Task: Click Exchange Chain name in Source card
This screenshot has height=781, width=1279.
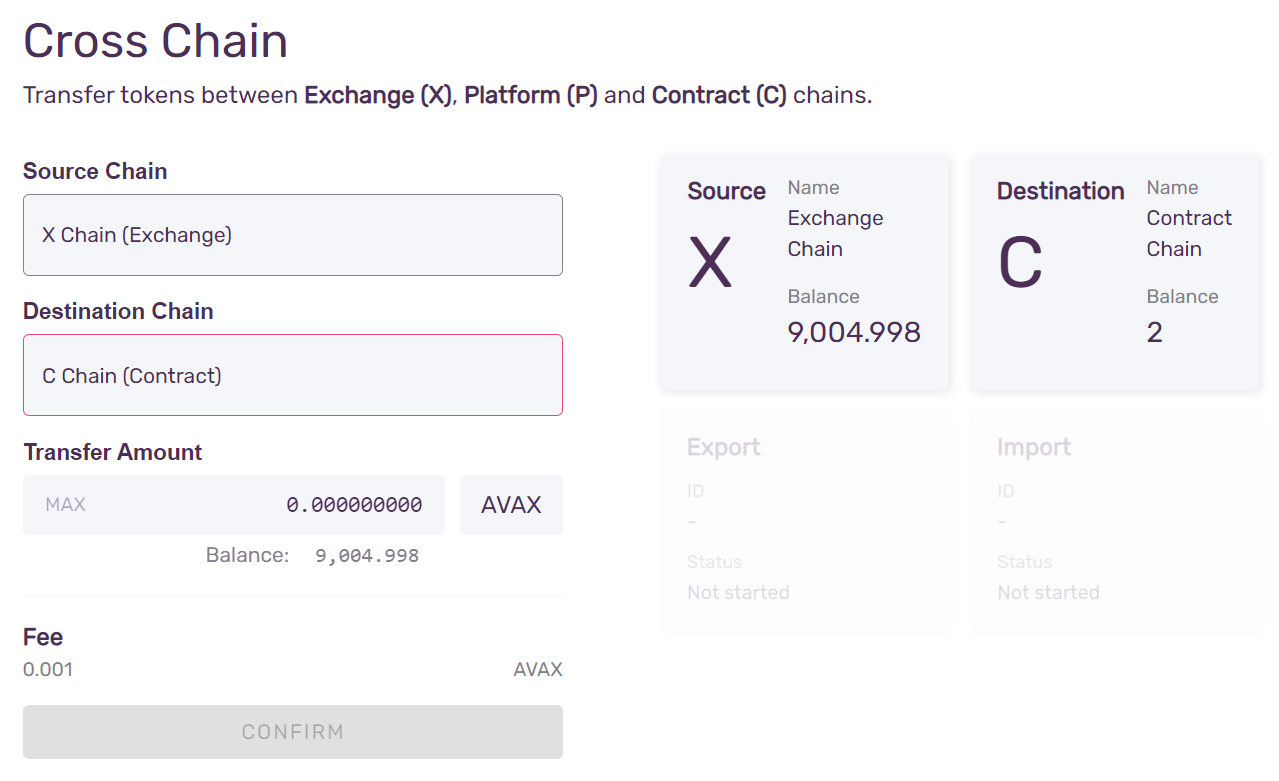Action: point(835,234)
